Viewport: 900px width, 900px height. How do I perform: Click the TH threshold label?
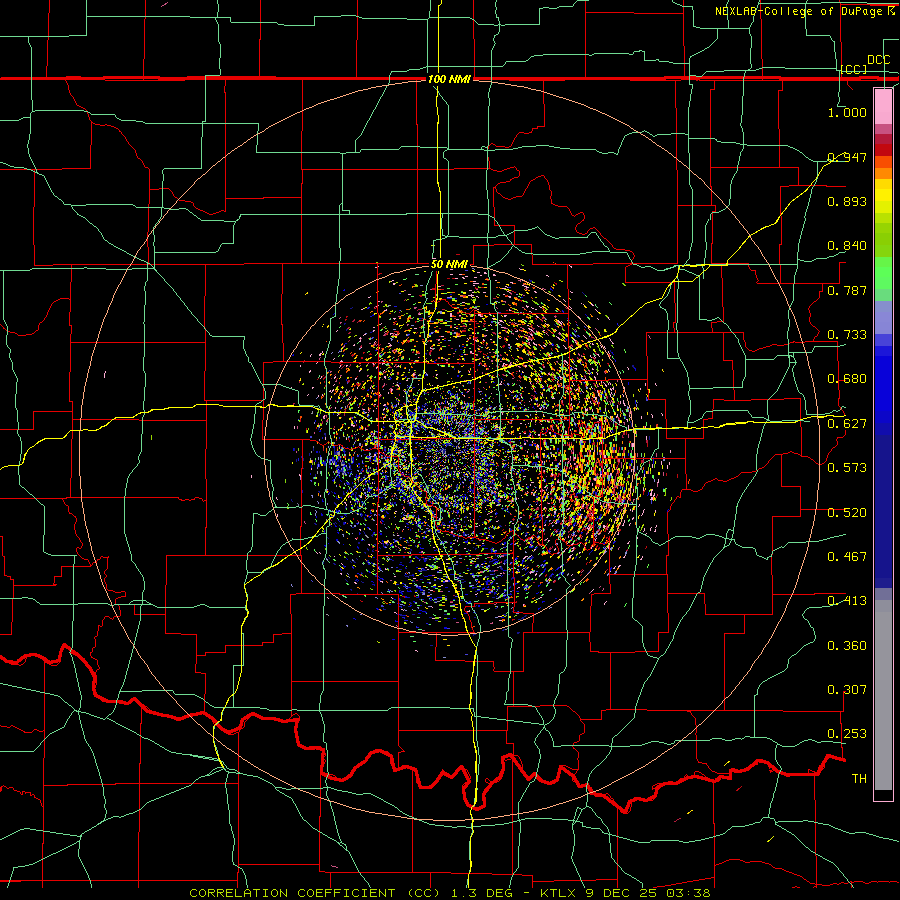pyautogui.click(x=859, y=779)
